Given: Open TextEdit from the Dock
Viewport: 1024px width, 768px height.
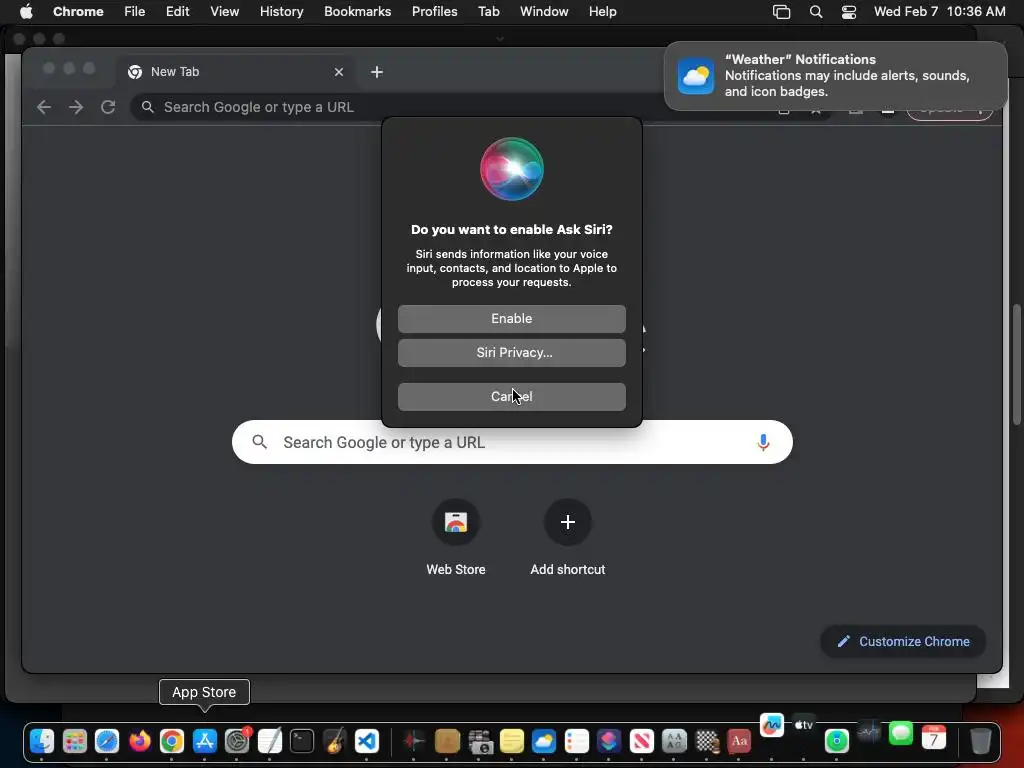Looking at the screenshot, I should click(269, 741).
